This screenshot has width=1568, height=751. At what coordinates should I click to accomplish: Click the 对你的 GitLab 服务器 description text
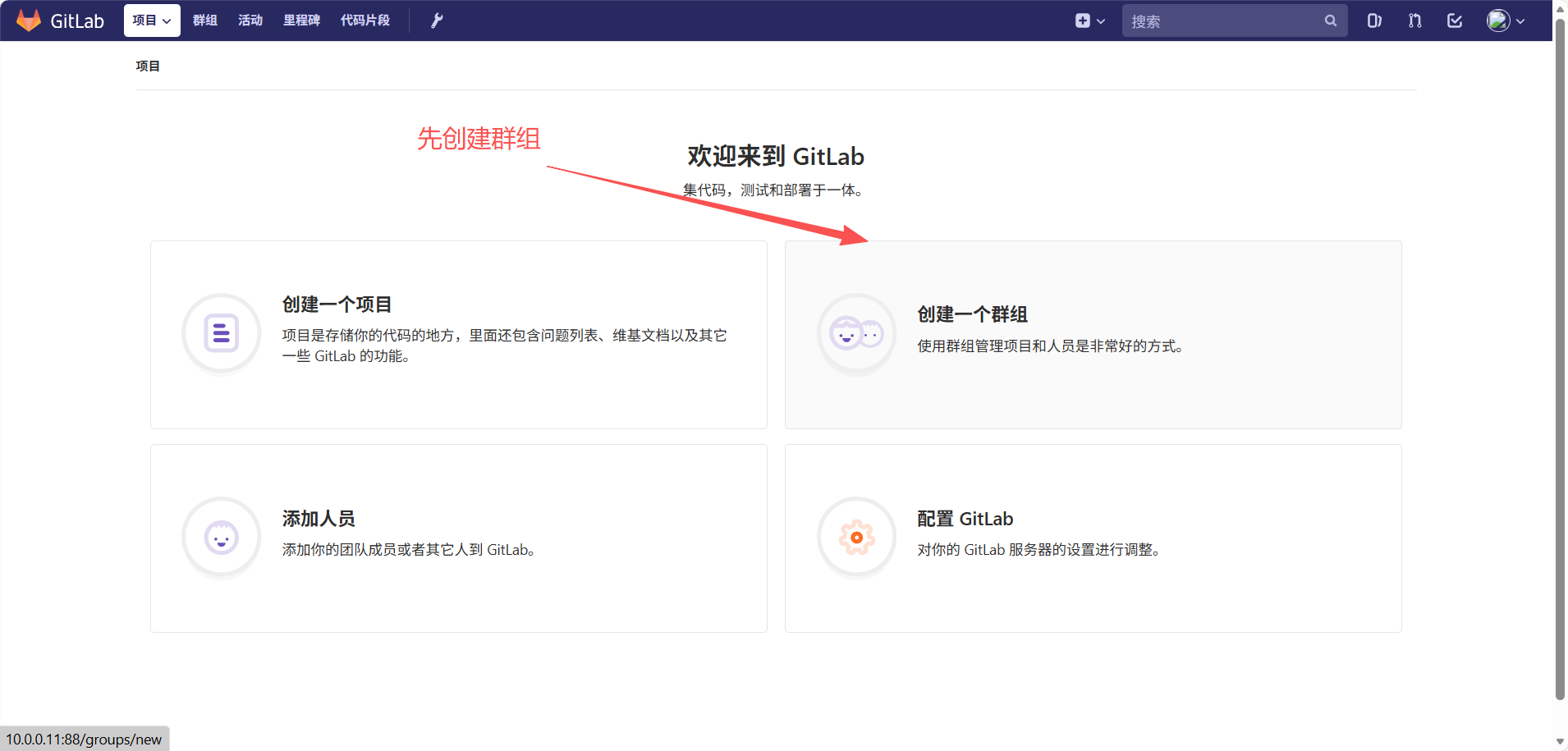coord(1038,550)
